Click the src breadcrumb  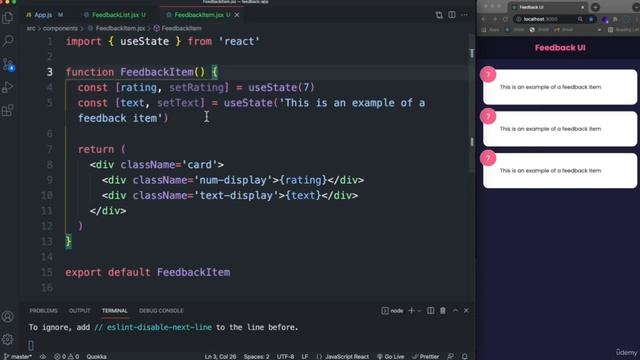(31, 28)
